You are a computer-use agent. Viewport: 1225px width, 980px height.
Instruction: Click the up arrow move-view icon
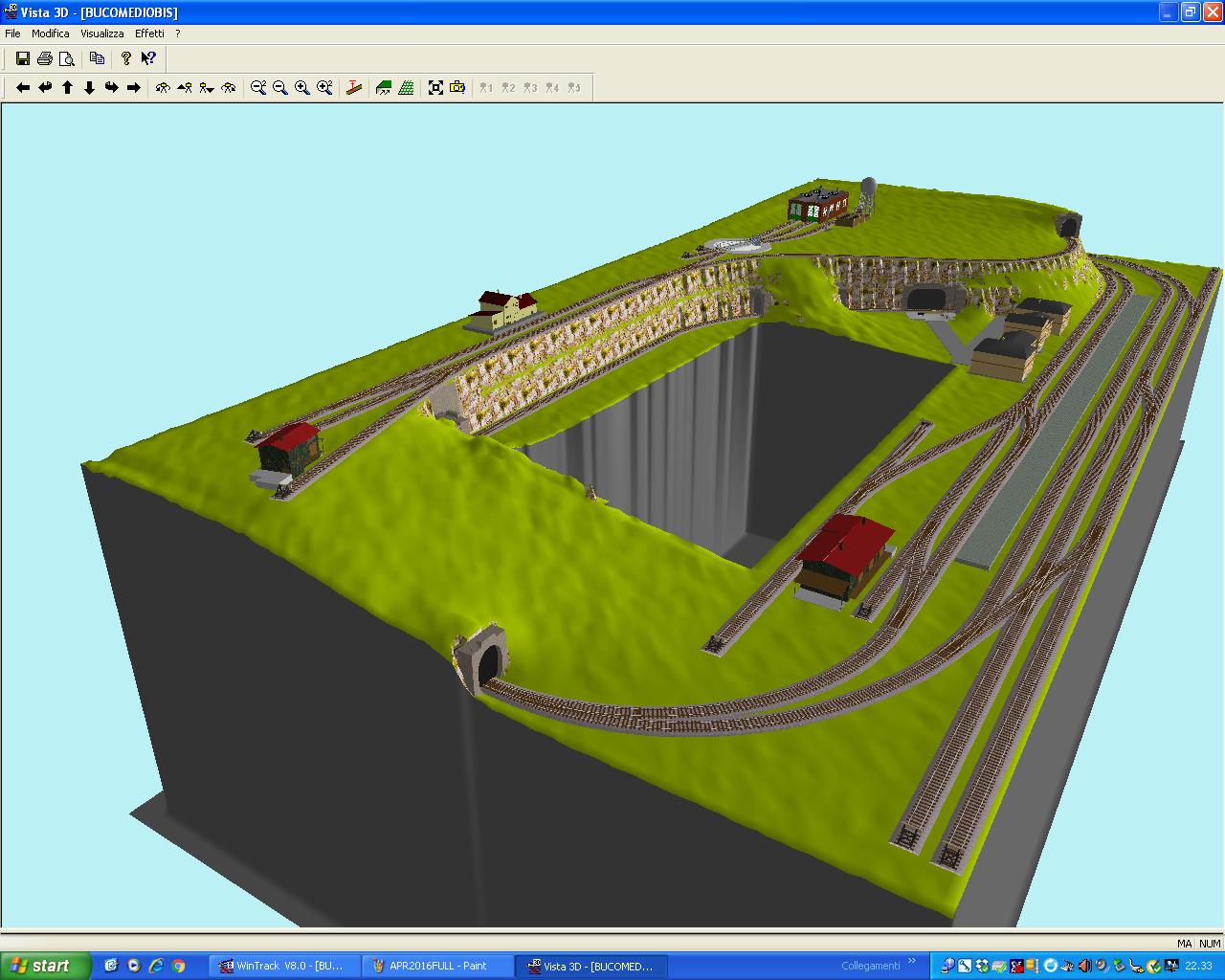click(x=67, y=88)
